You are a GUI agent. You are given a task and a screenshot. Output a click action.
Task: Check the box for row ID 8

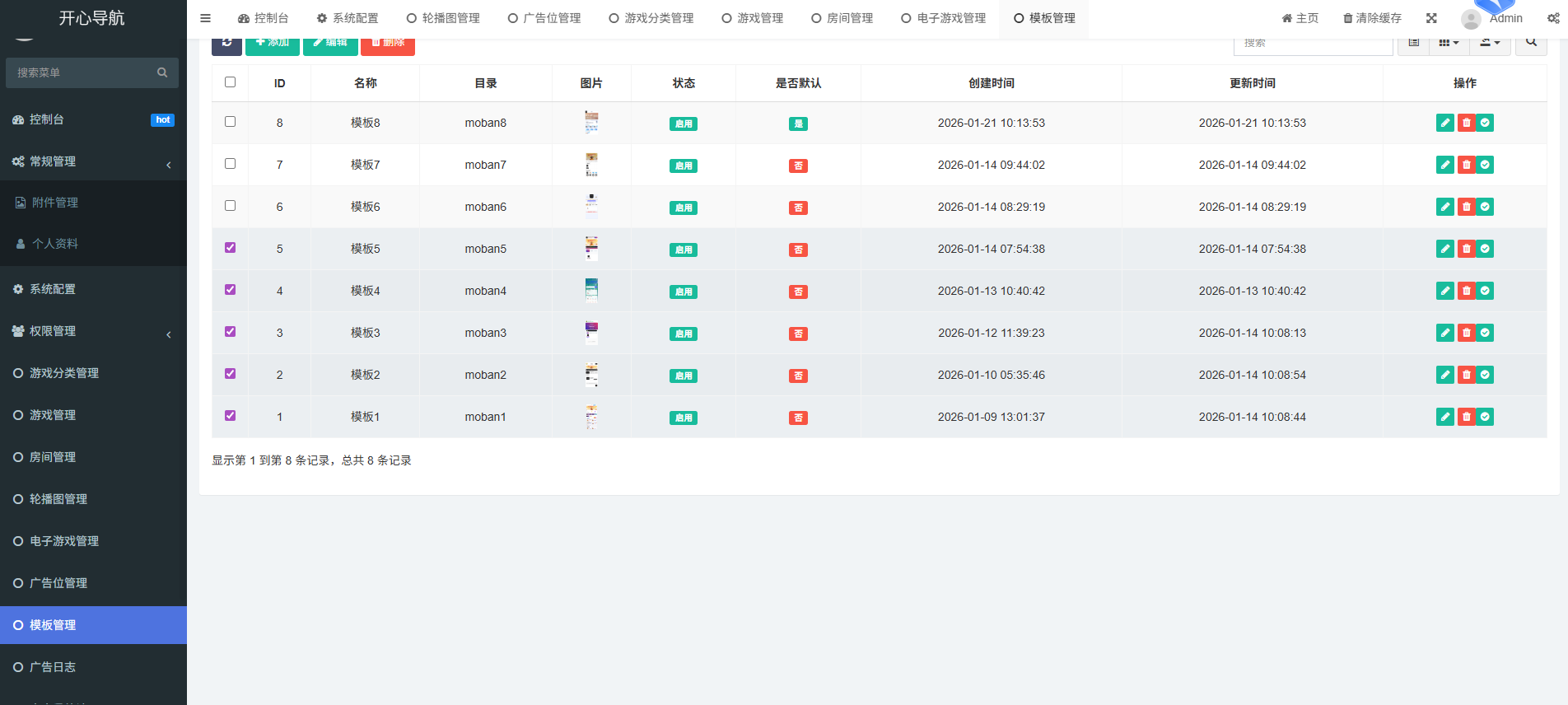[230, 122]
